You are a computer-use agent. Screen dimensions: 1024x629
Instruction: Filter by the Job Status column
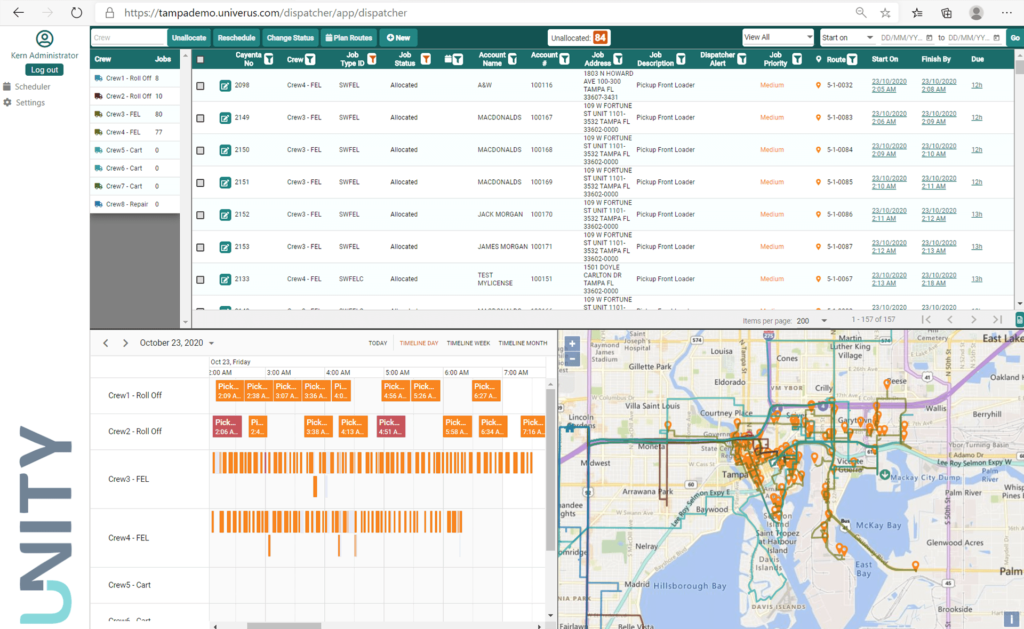(425, 60)
